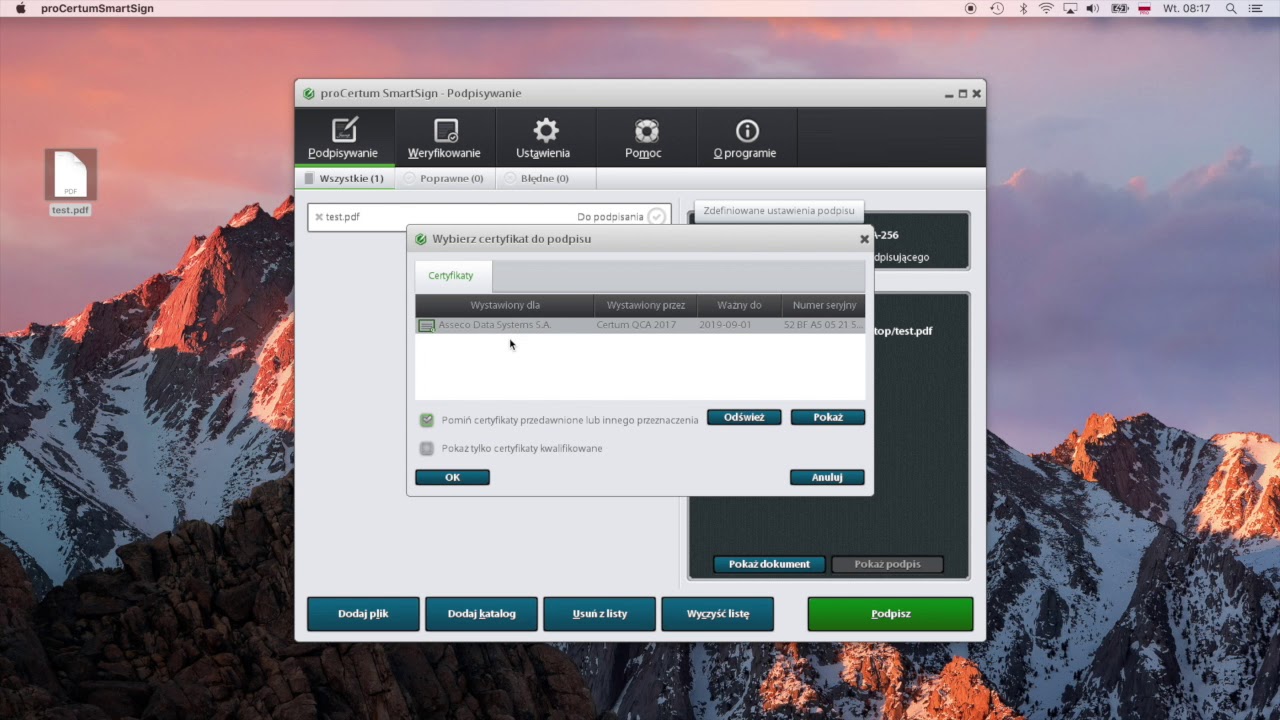Viewport: 1280px width, 720px height.
Task: Click the Do podpisania status text
Action: (x=610, y=217)
